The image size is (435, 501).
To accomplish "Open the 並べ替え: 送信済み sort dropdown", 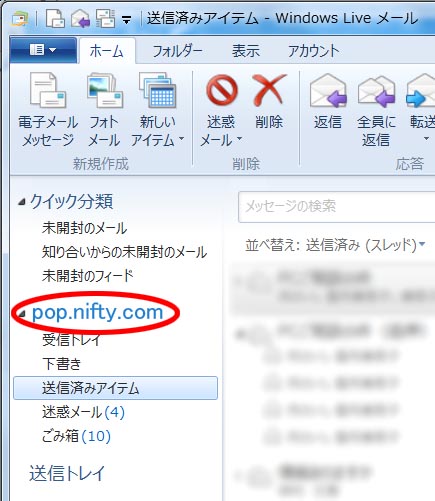I will (x=335, y=245).
